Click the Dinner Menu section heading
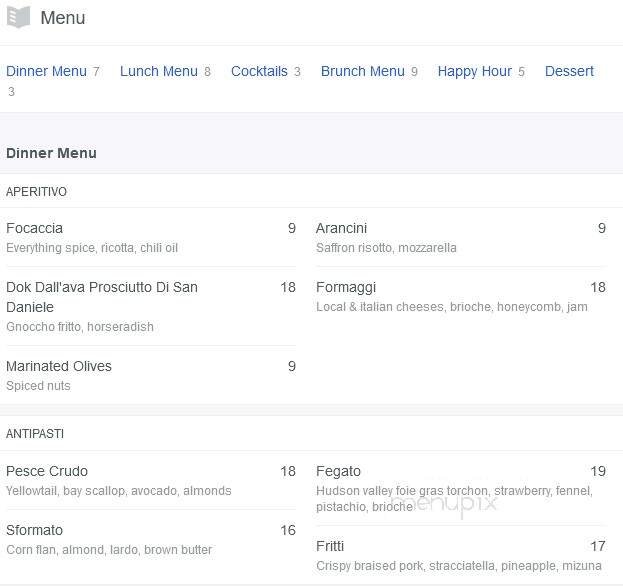The width and height of the screenshot is (623, 586). tap(51, 153)
